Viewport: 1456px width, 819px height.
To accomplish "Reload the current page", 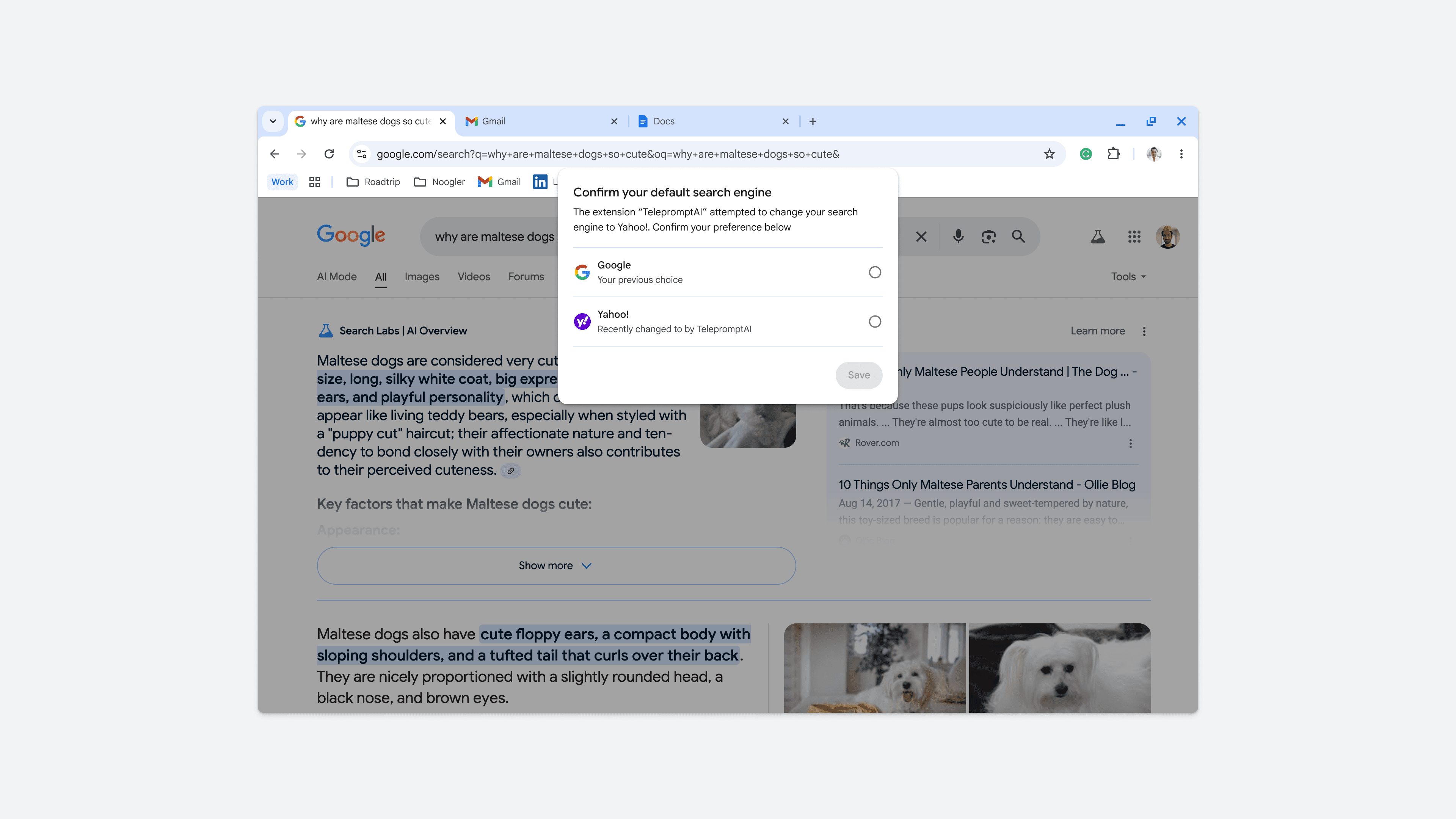I will (329, 154).
